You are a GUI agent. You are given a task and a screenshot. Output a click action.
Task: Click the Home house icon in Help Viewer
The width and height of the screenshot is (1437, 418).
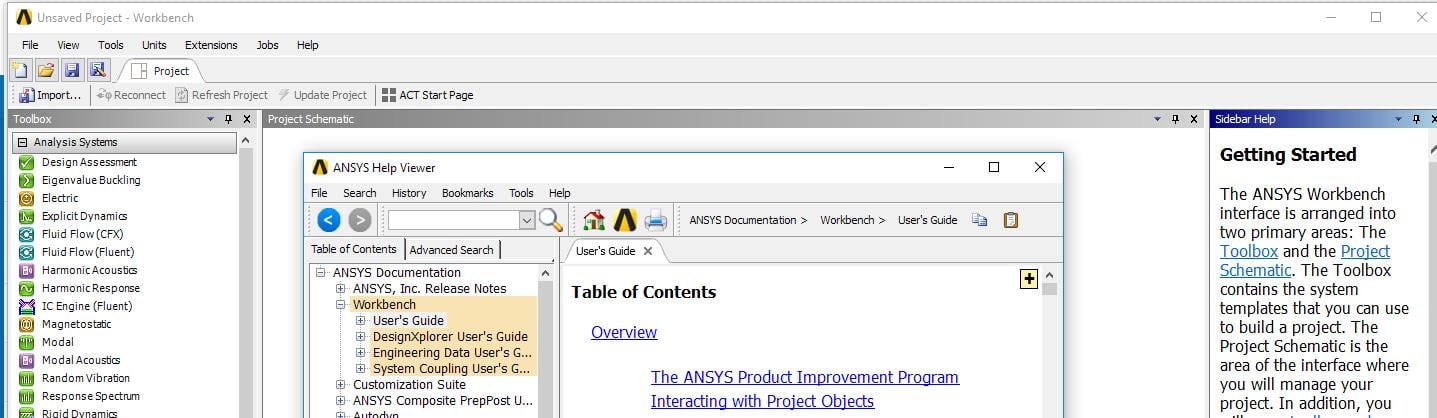point(594,220)
